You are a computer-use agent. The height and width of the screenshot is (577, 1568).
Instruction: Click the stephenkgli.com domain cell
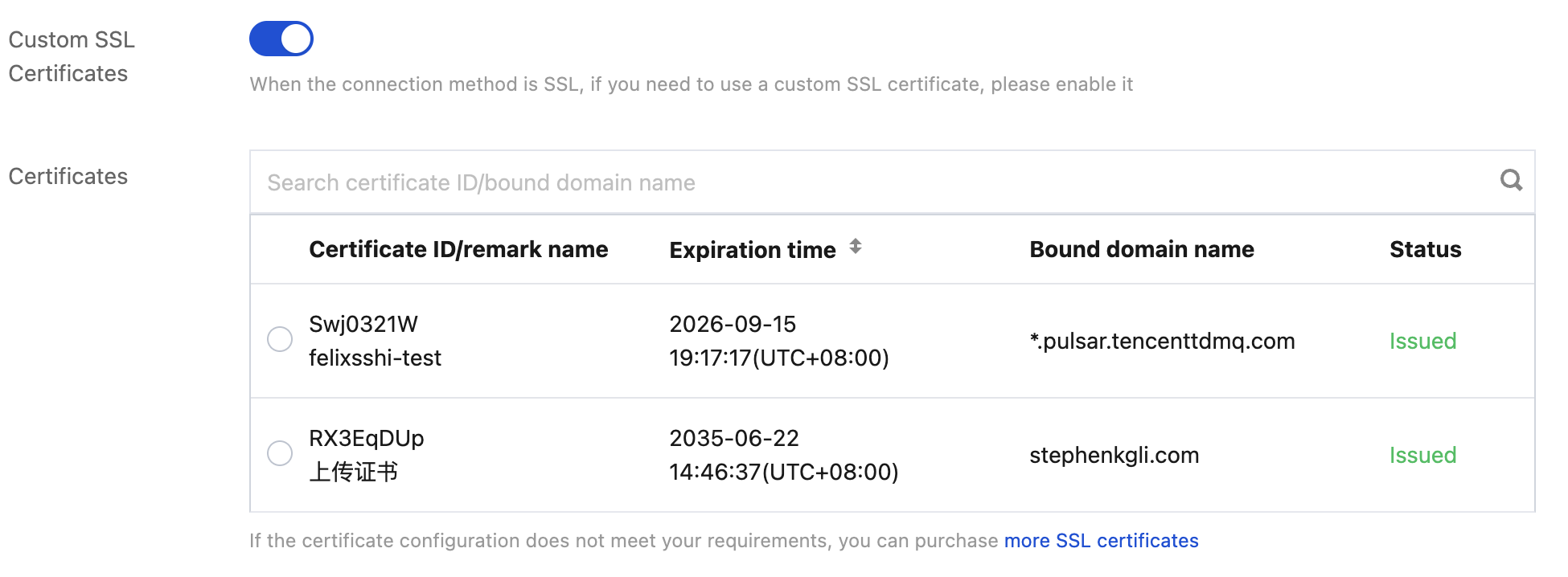tap(1114, 456)
